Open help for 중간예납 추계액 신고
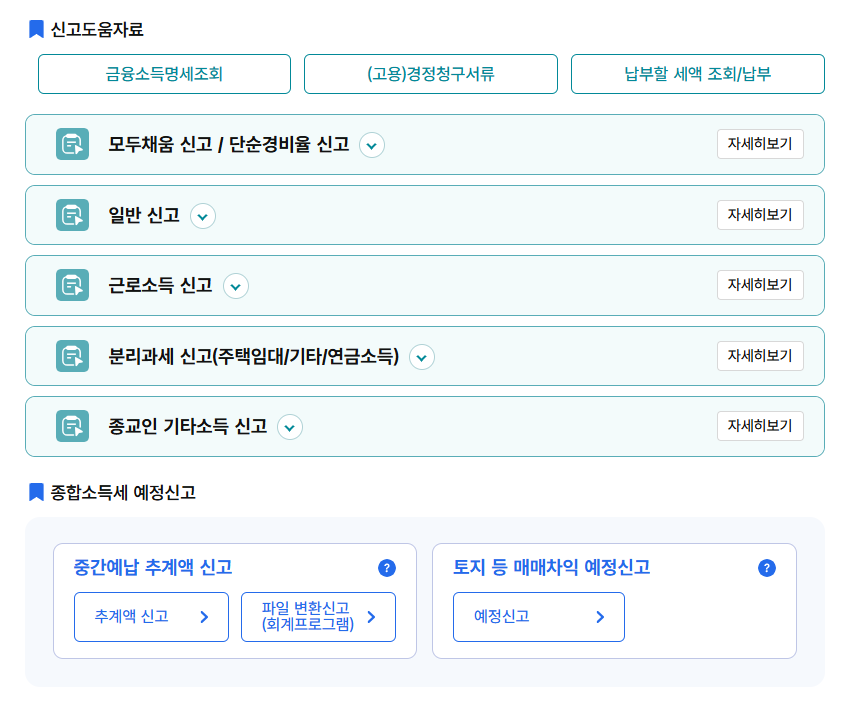851x703 pixels. click(x=388, y=567)
